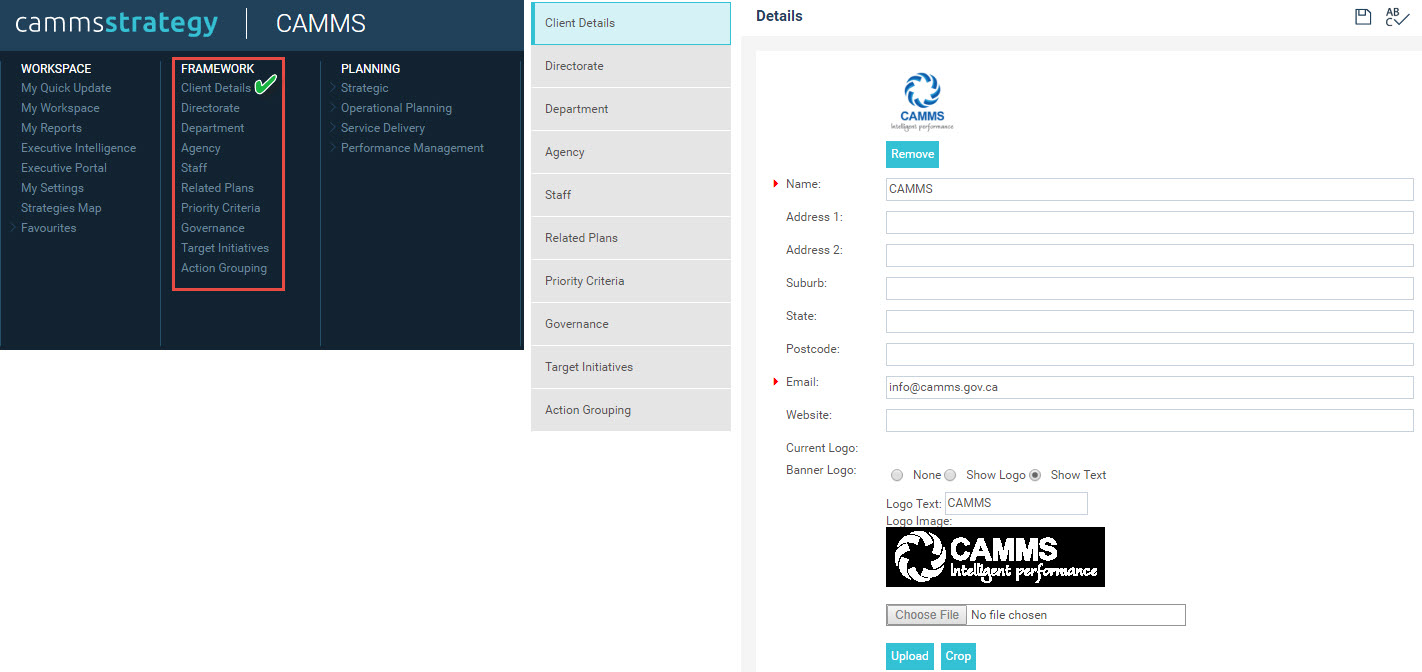Click the Choose File button
This screenshot has height=672, width=1422.
click(927, 615)
